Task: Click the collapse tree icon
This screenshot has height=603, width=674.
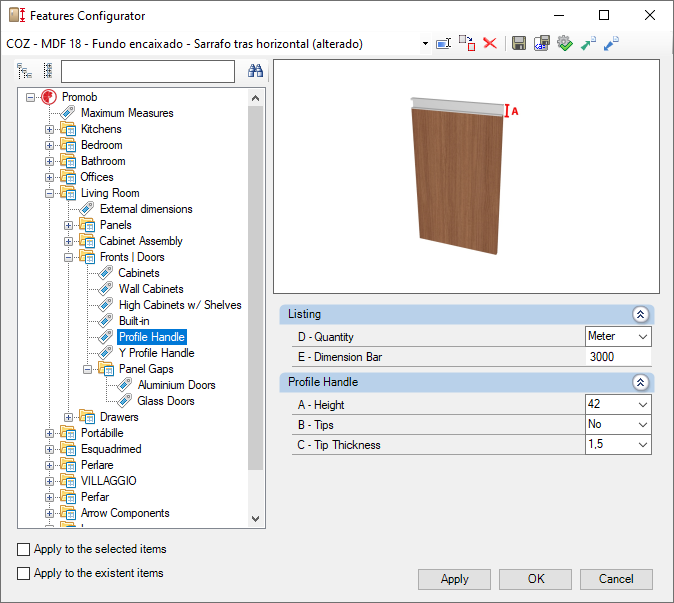Action: (48, 71)
